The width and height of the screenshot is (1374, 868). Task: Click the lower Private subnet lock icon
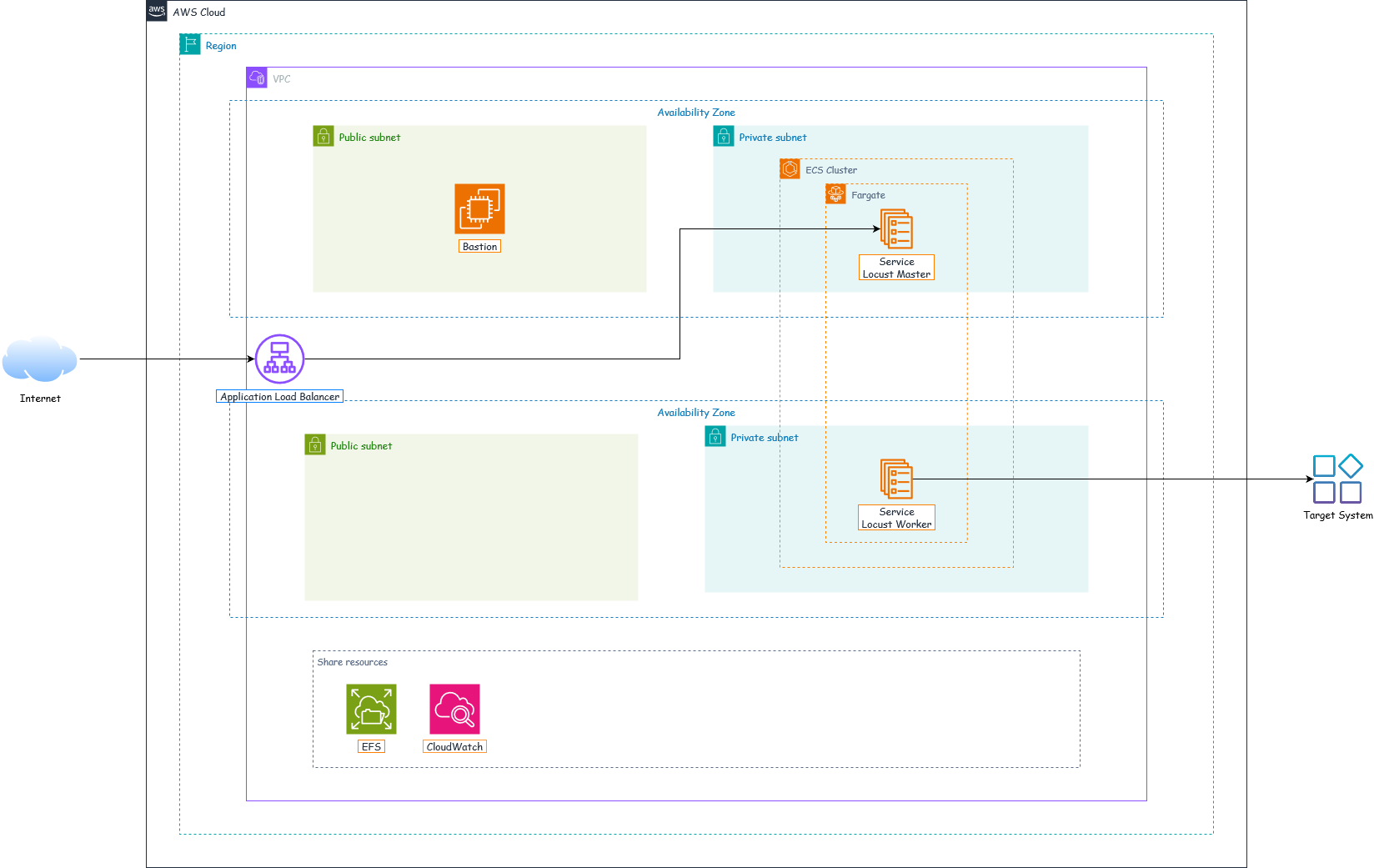pos(715,436)
